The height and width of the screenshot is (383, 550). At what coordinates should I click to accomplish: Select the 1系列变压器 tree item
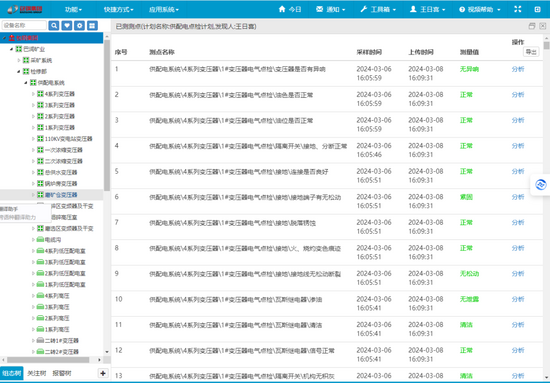(60, 128)
